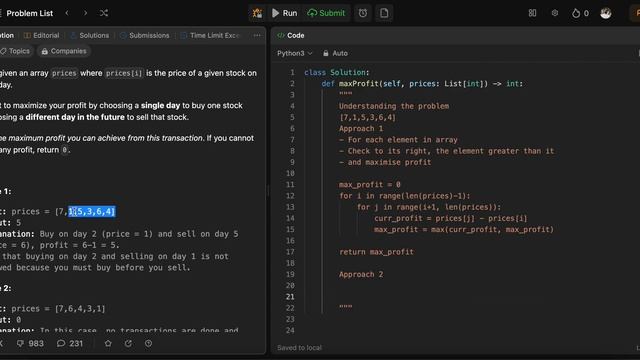Submit the solution
Viewport: 640px width, 360px height.
tap(326, 13)
